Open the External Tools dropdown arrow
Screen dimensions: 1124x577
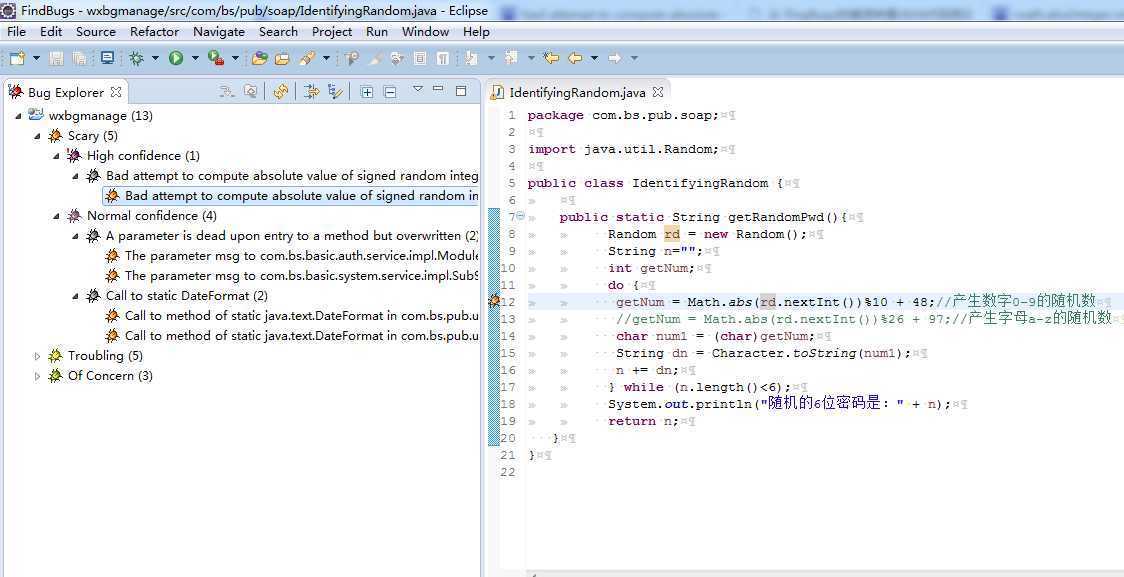(235, 58)
